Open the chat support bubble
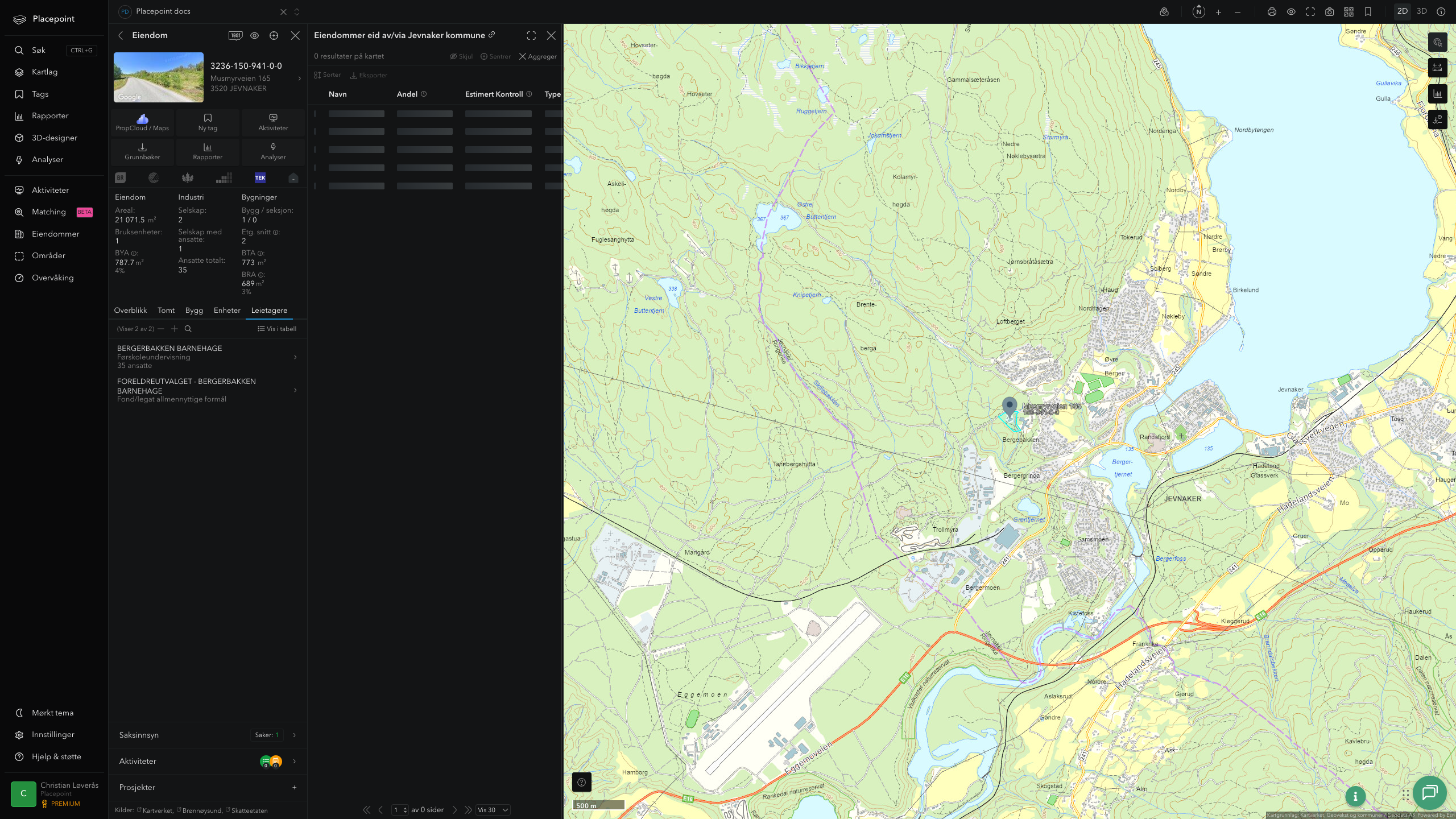The height and width of the screenshot is (819, 1456). tap(1430, 792)
